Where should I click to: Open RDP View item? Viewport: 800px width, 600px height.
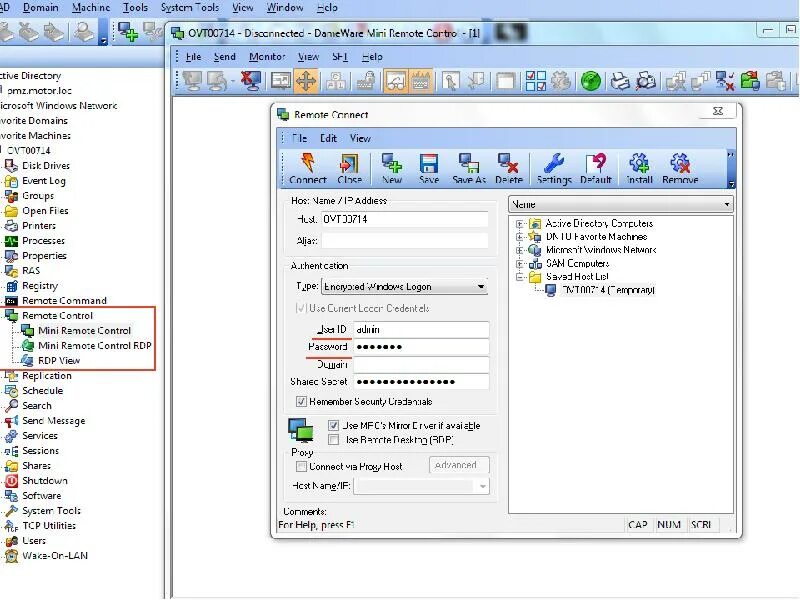(59, 360)
